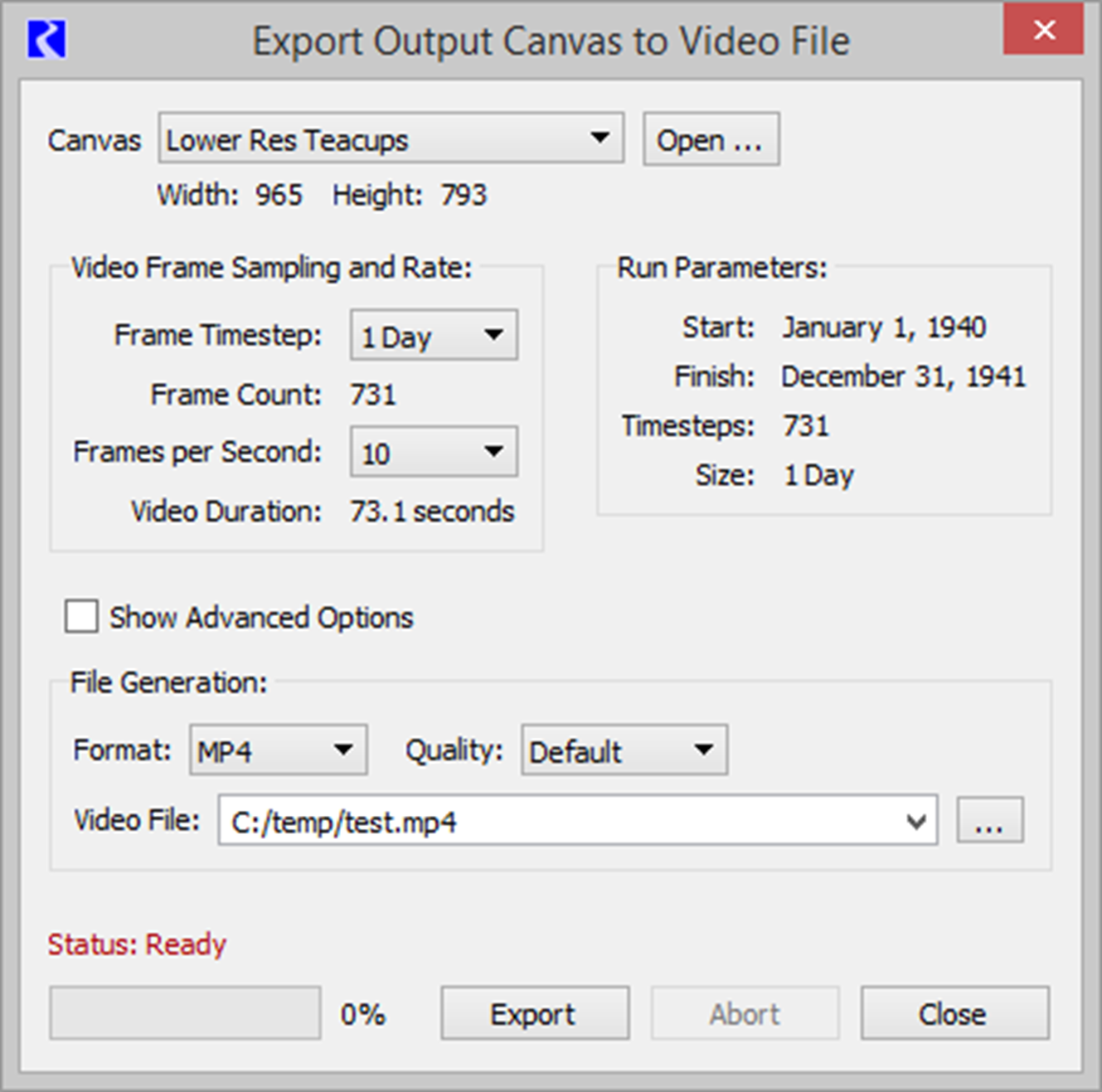
Task: Open the Quality dropdown set to Default
Action: (x=624, y=750)
